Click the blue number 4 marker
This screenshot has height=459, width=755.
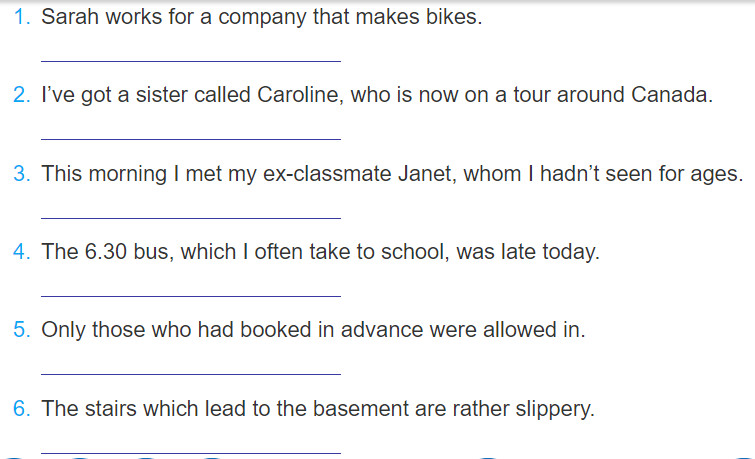22,251
